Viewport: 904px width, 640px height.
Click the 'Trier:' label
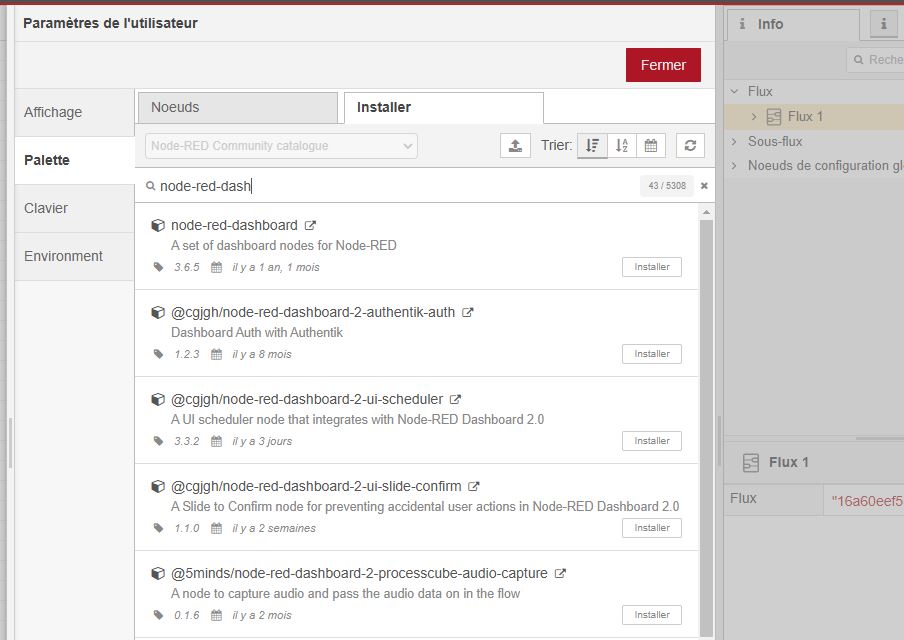tap(556, 145)
